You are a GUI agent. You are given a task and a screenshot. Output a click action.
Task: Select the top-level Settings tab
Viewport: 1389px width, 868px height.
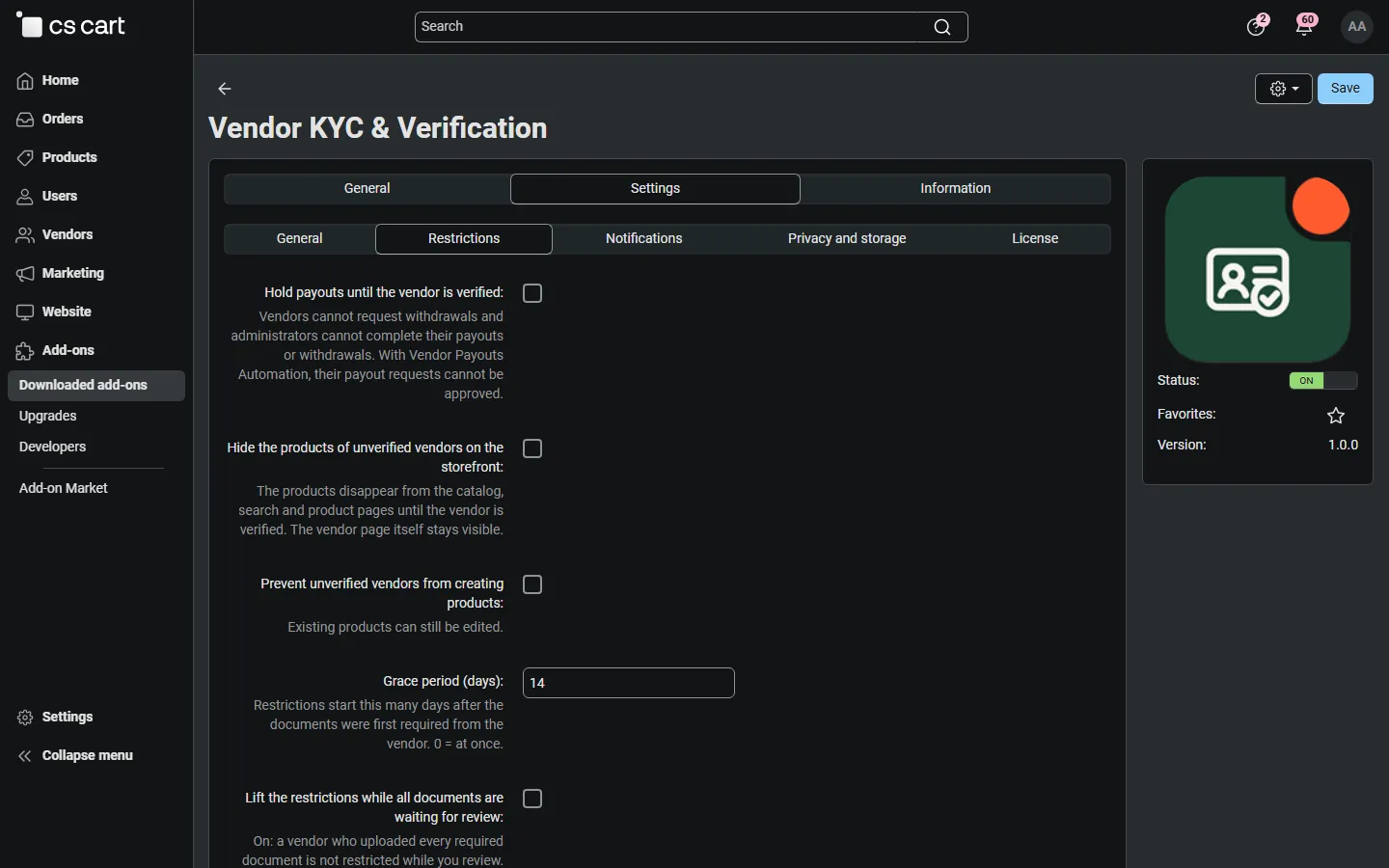coord(655,189)
